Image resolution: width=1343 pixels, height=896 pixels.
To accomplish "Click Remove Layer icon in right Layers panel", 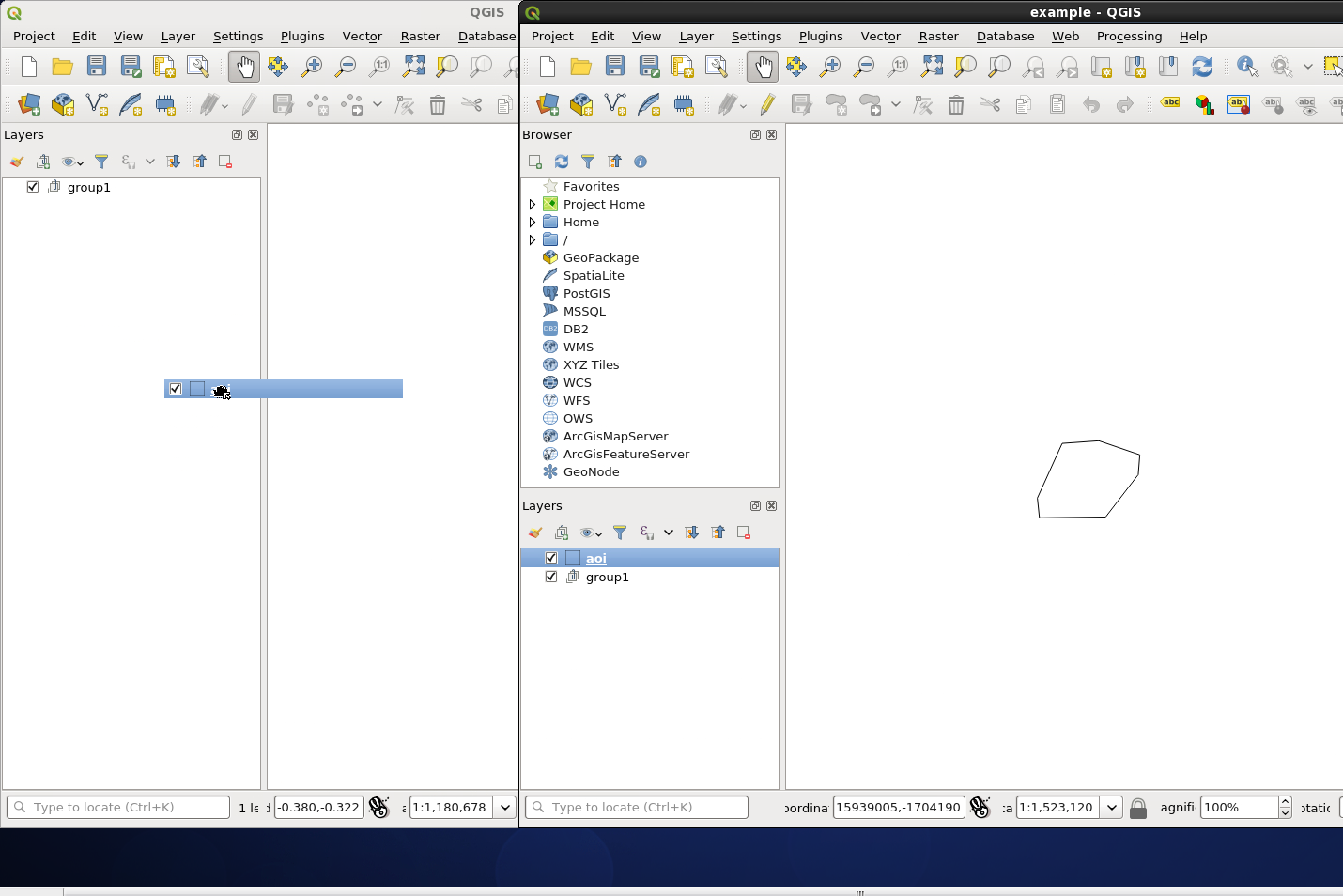I will click(744, 533).
